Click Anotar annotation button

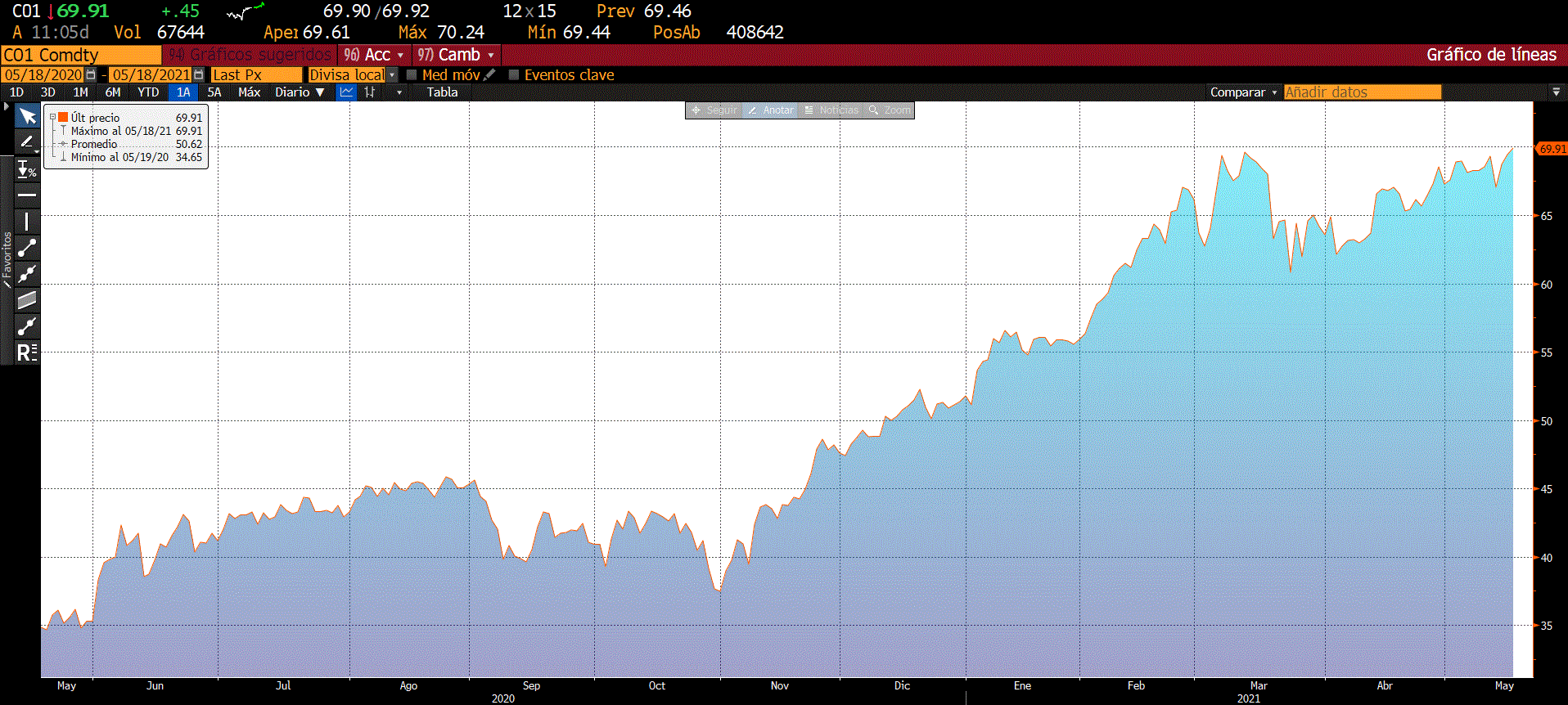point(771,110)
